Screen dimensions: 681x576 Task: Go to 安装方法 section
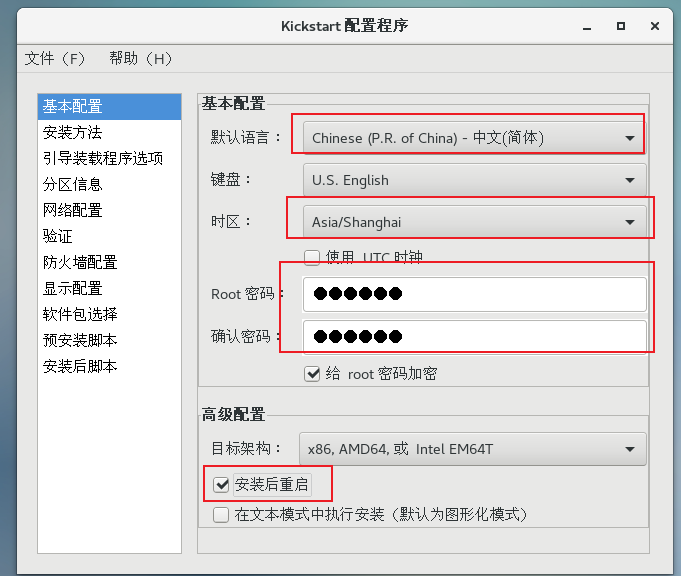(109, 132)
